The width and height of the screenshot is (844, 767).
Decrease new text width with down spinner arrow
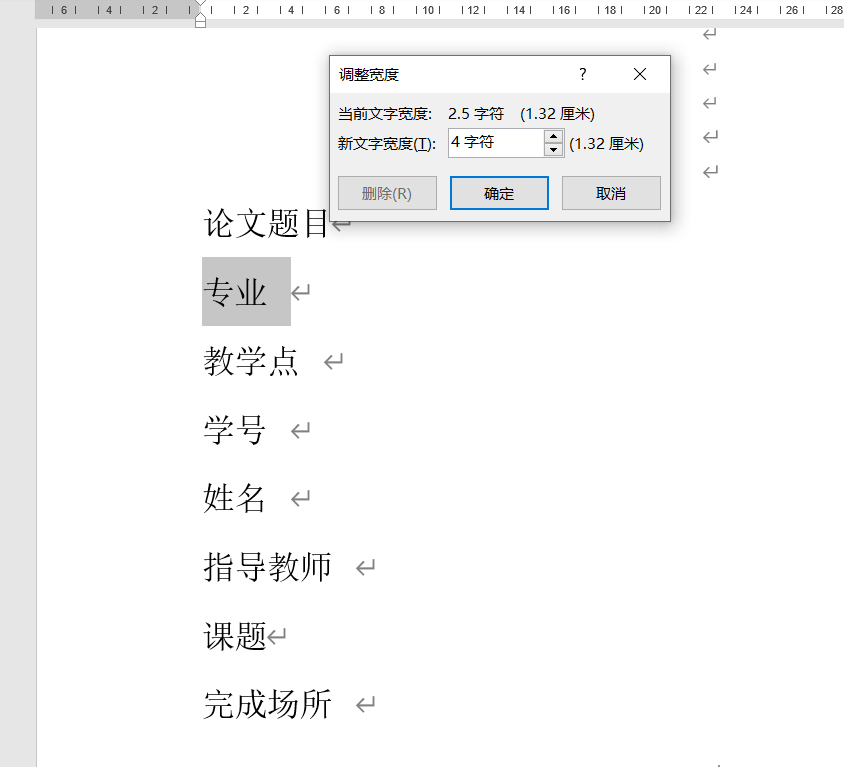coord(553,150)
